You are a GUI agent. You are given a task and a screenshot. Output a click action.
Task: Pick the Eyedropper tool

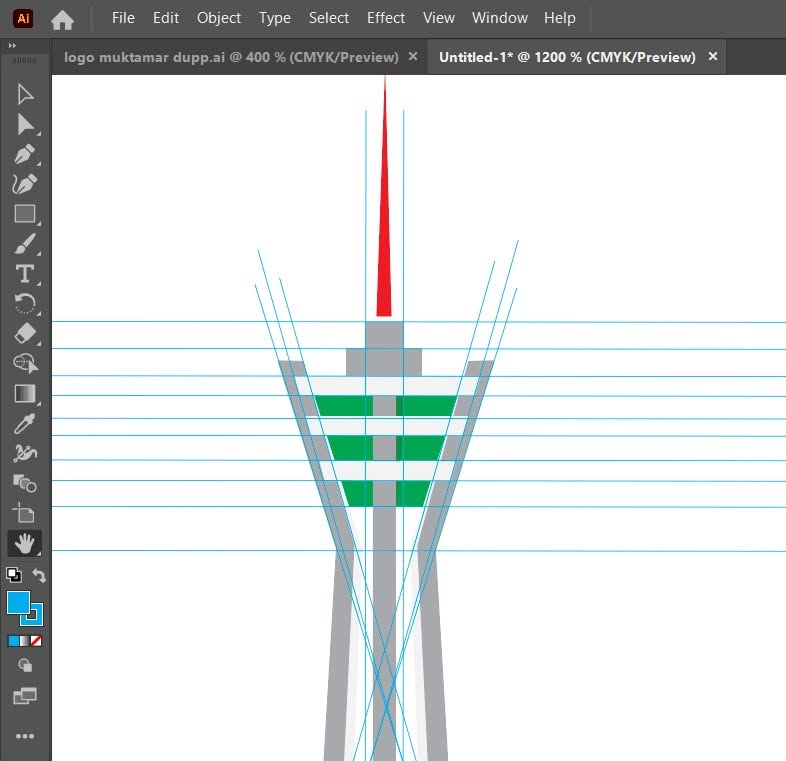(25, 424)
